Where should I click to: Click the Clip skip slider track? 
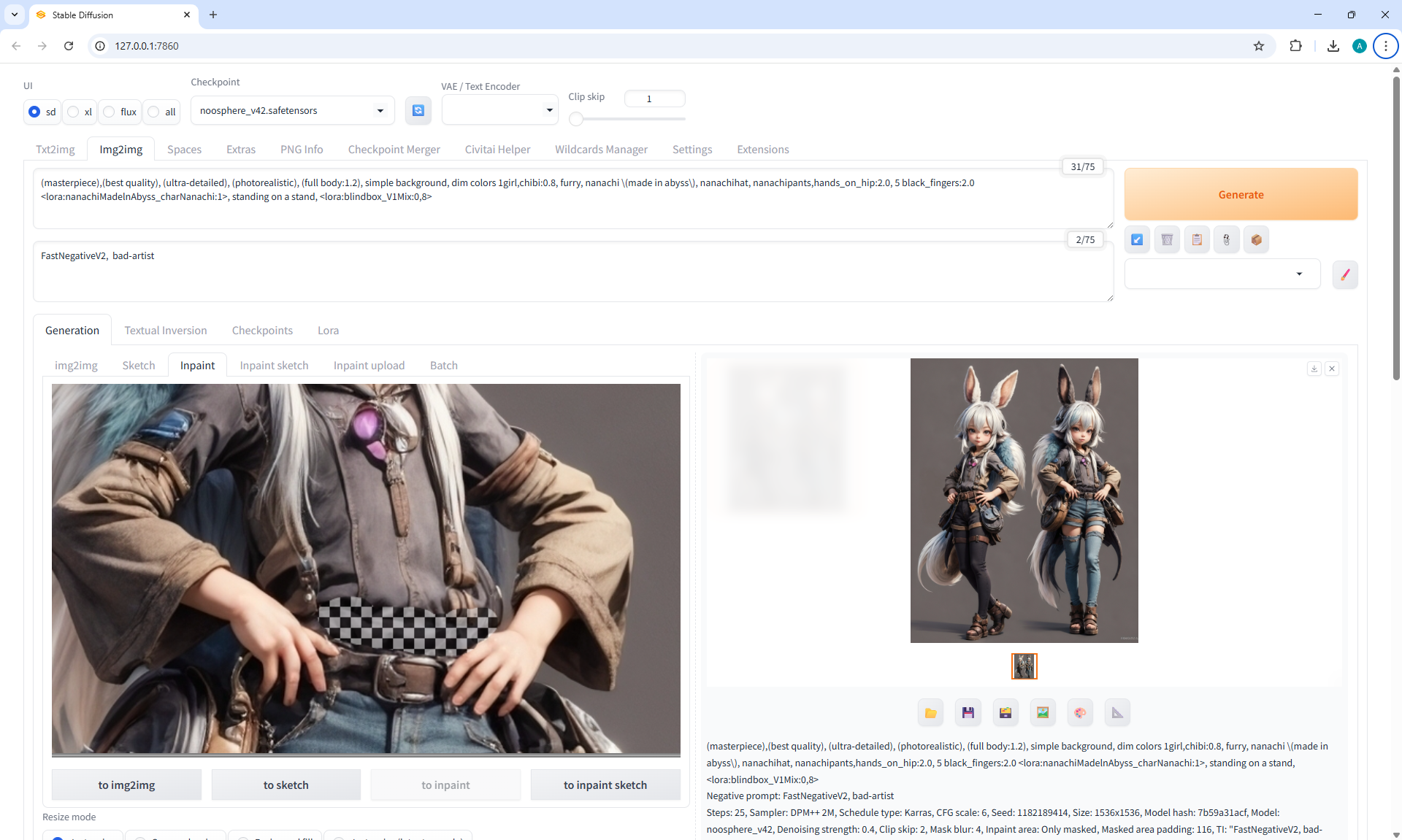click(x=630, y=118)
